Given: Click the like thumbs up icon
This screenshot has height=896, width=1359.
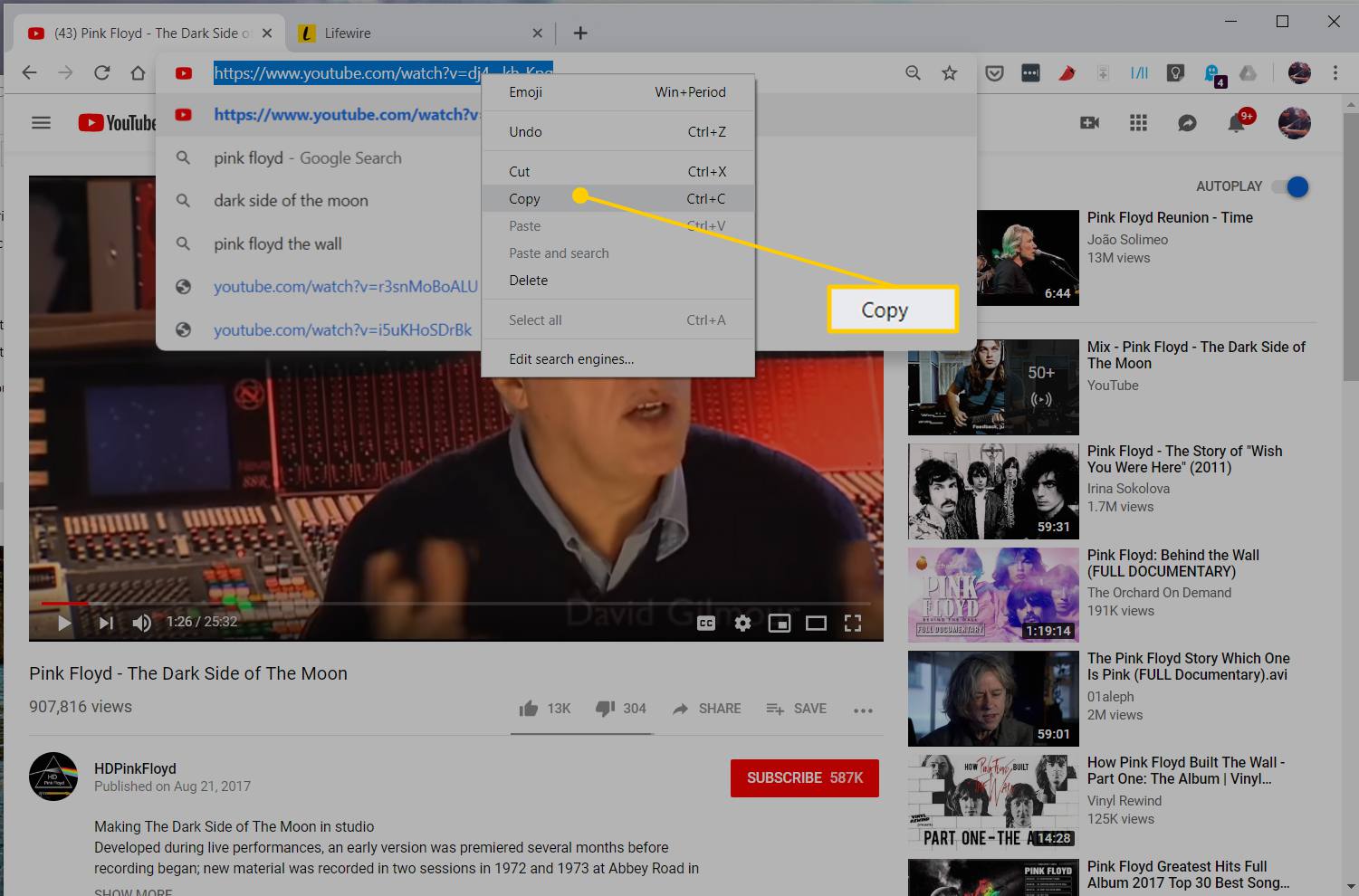Looking at the screenshot, I should click(x=529, y=709).
